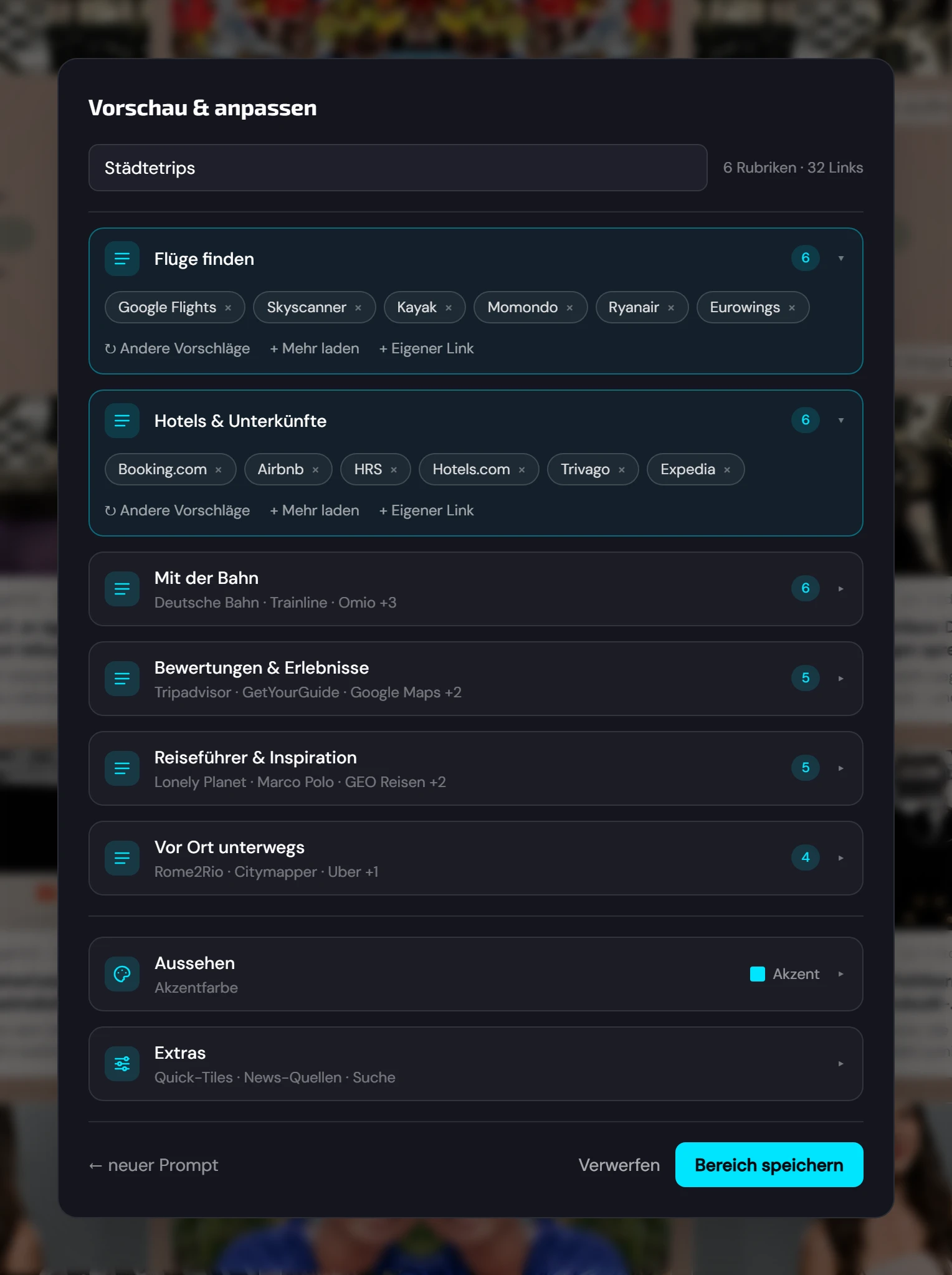Click the Skyscanner chip label
This screenshot has height=1275, width=952.
click(x=307, y=307)
